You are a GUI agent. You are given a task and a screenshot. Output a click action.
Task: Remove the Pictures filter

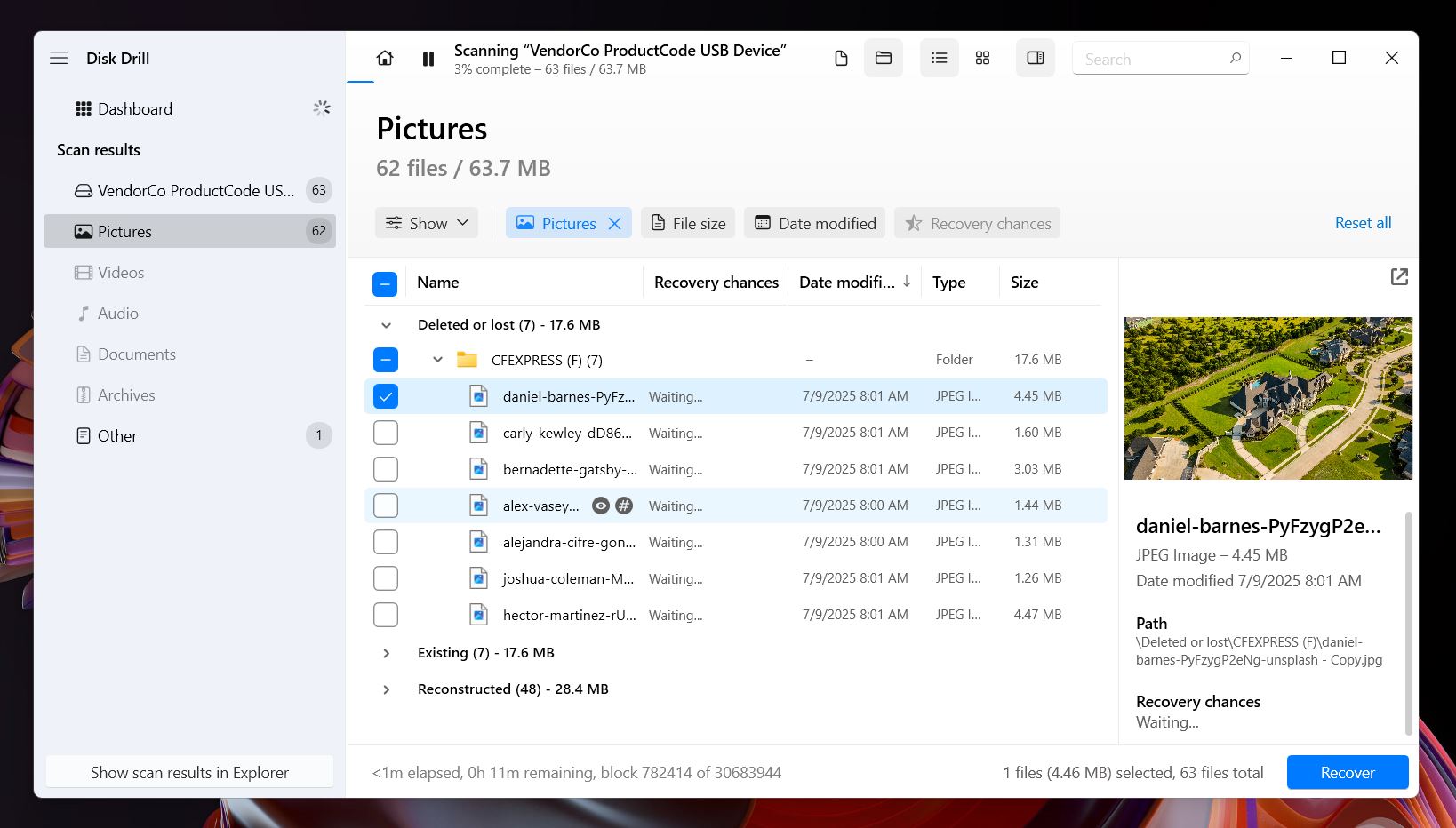click(614, 224)
